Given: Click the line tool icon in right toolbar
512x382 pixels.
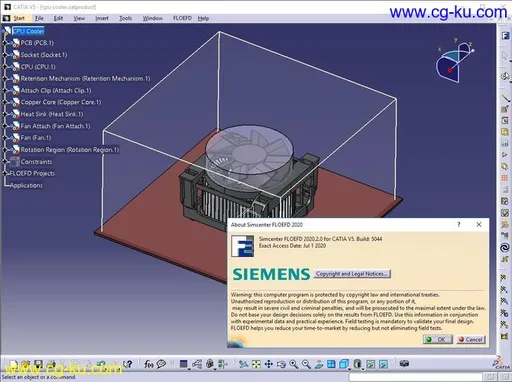Looking at the screenshot, I should [505, 98].
